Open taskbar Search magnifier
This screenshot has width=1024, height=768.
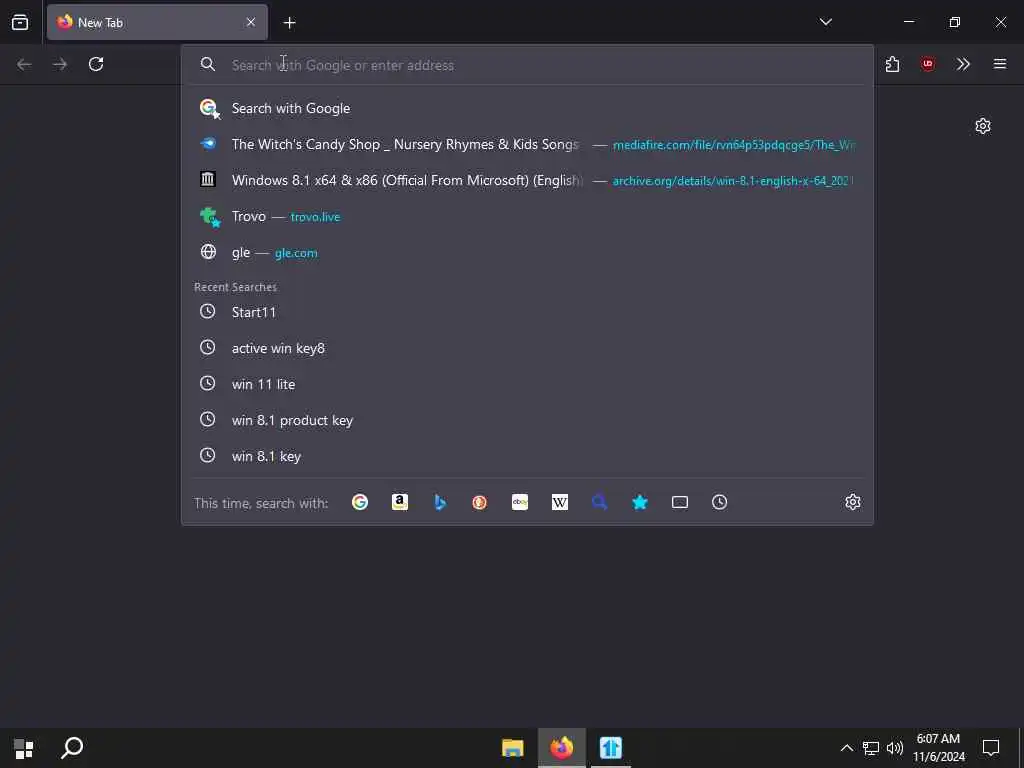[x=72, y=748]
